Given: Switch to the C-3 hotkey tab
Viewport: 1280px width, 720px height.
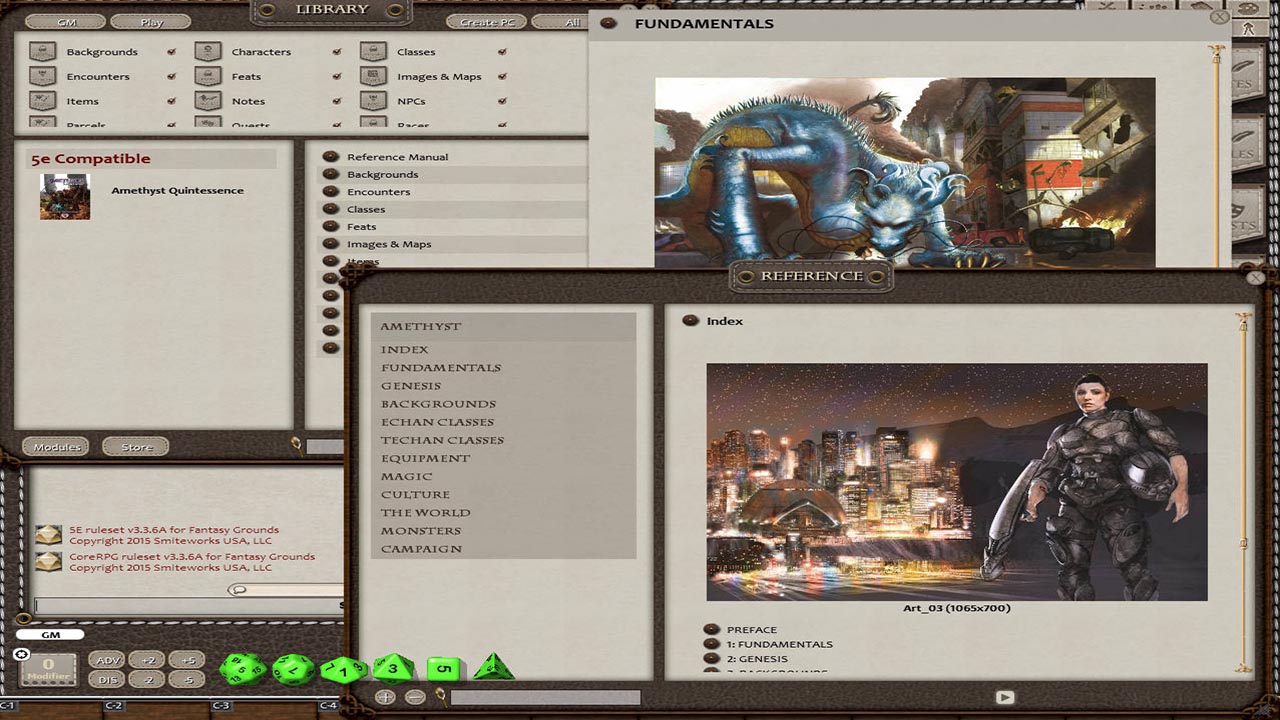Looking at the screenshot, I should point(222,706).
